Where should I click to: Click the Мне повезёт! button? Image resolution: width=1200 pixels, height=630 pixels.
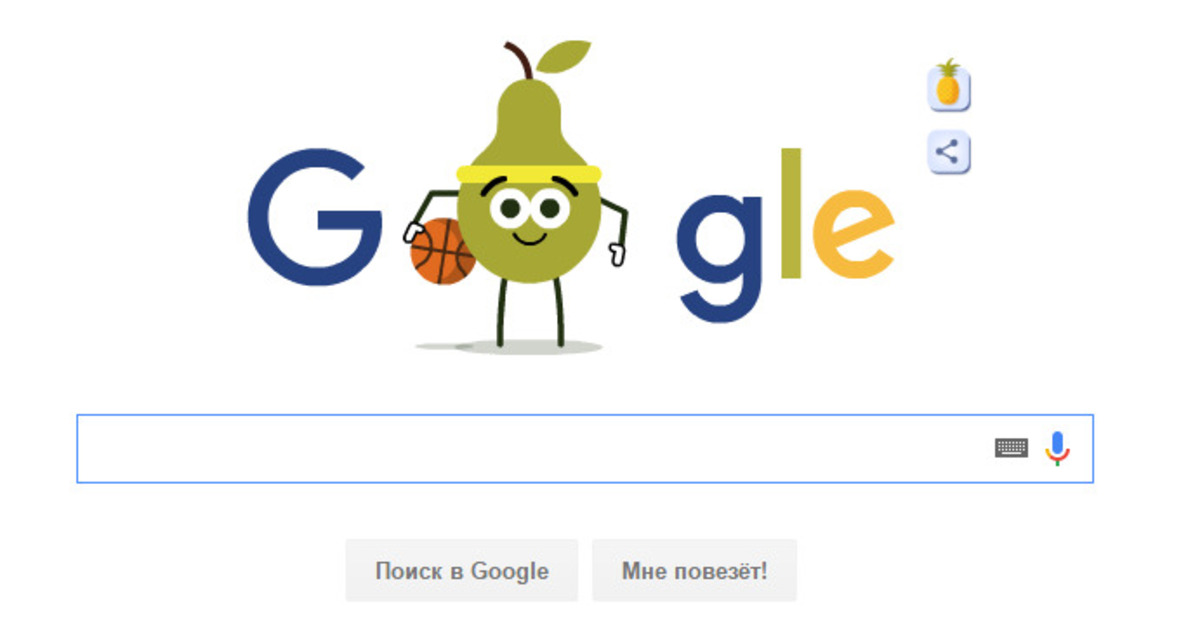pos(694,571)
